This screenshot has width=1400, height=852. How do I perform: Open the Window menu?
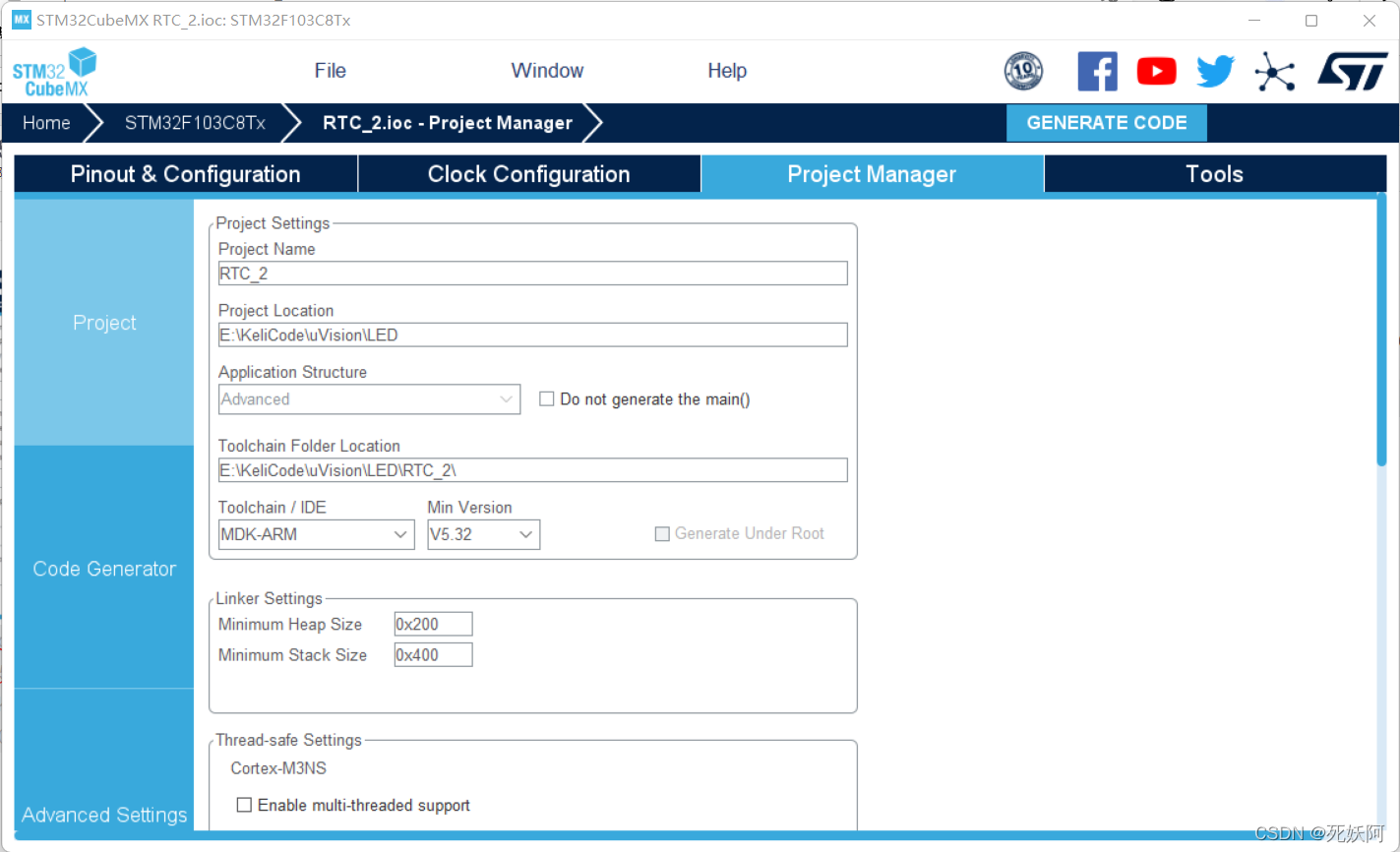coord(547,71)
